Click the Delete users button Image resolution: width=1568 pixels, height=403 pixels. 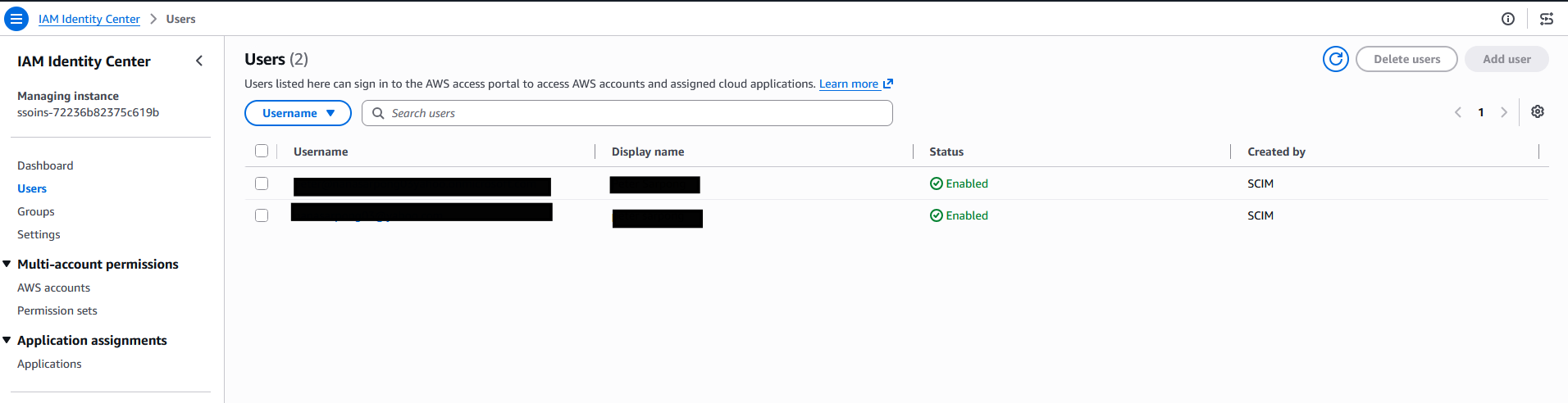(x=1406, y=59)
